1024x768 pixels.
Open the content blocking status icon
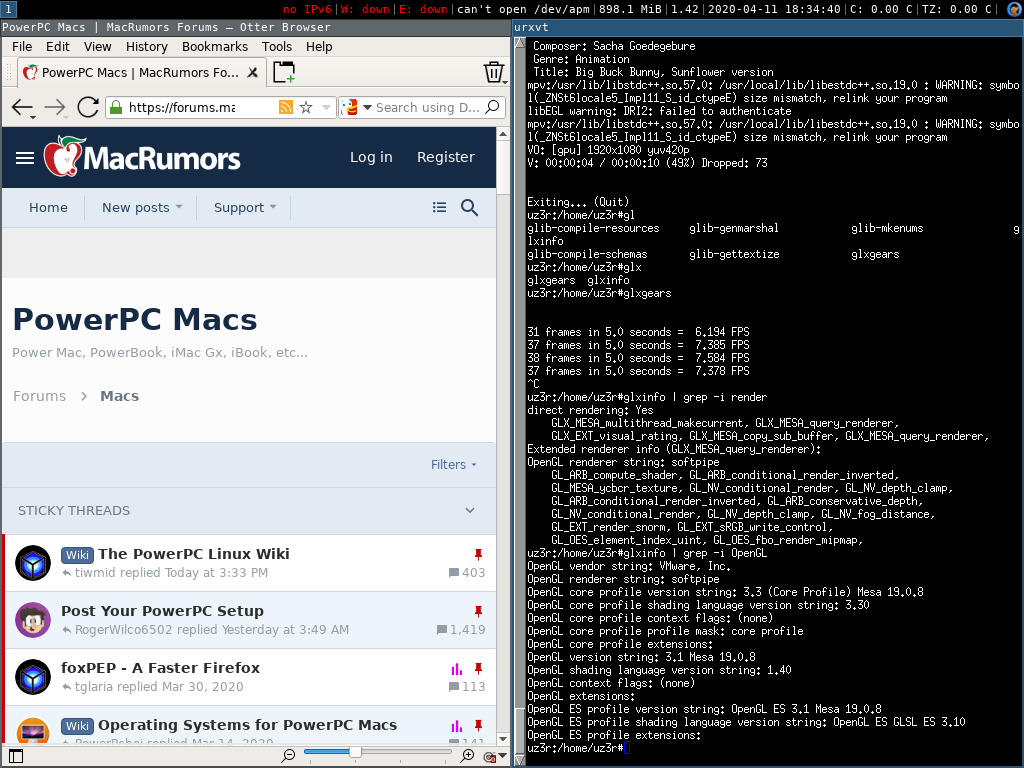490,756
